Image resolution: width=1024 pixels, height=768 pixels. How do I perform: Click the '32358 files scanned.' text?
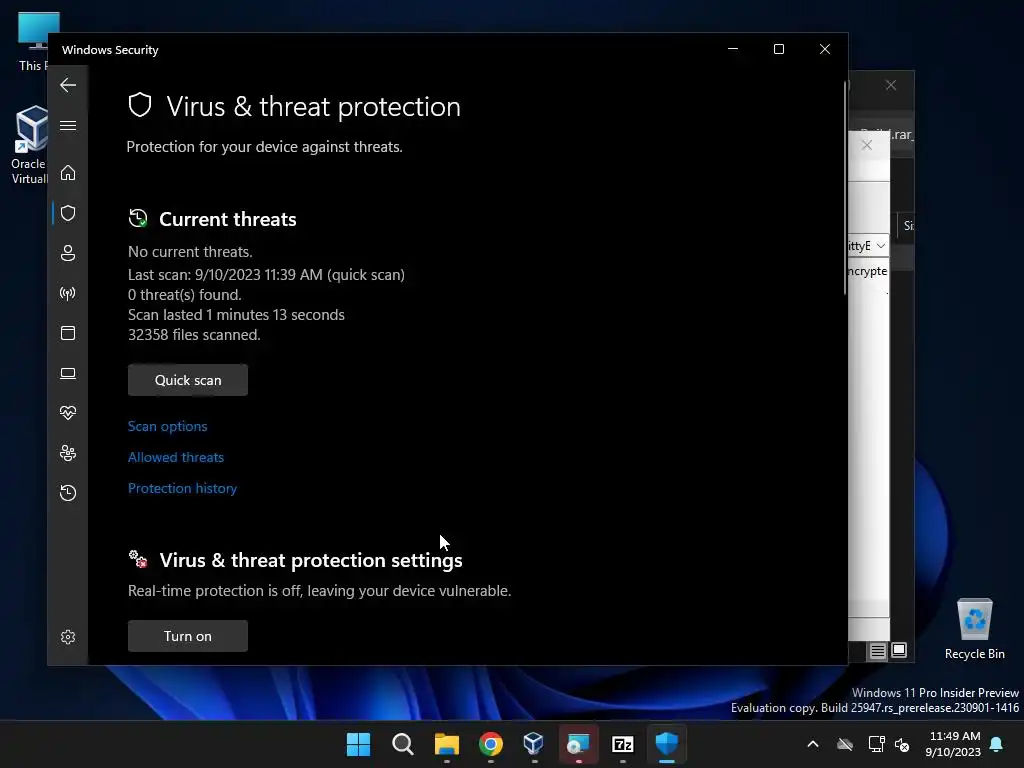pos(194,335)
